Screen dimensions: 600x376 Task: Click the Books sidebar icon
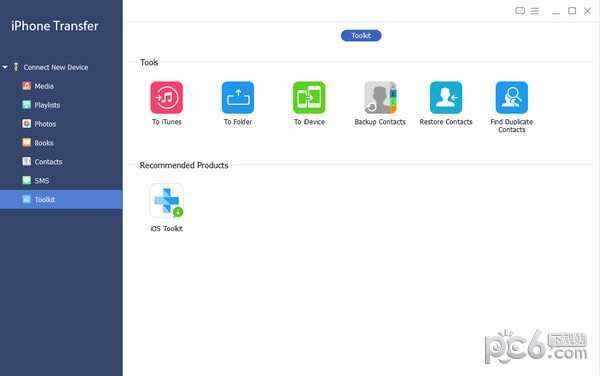(x=26, y=142)
